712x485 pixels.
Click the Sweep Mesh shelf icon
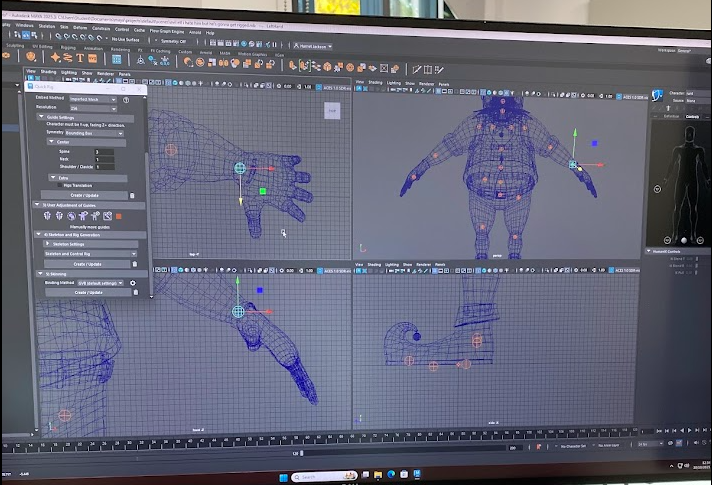[68, 58]
